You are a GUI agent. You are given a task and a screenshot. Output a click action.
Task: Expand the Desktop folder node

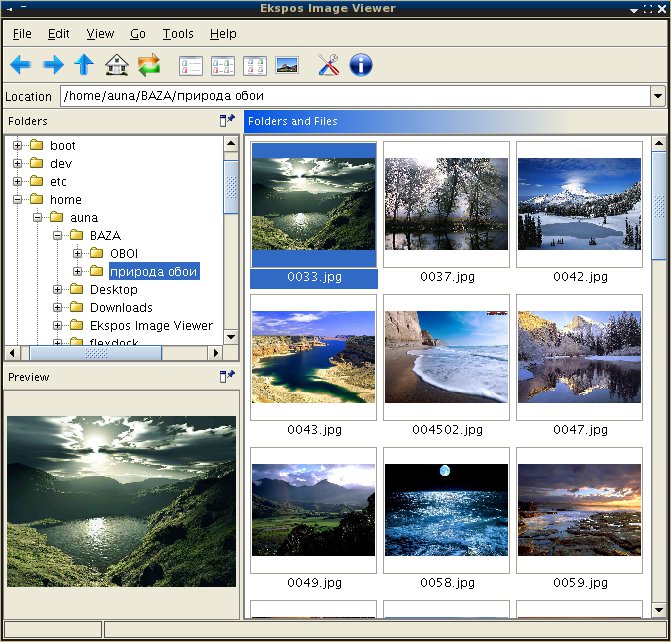(57, 289)
